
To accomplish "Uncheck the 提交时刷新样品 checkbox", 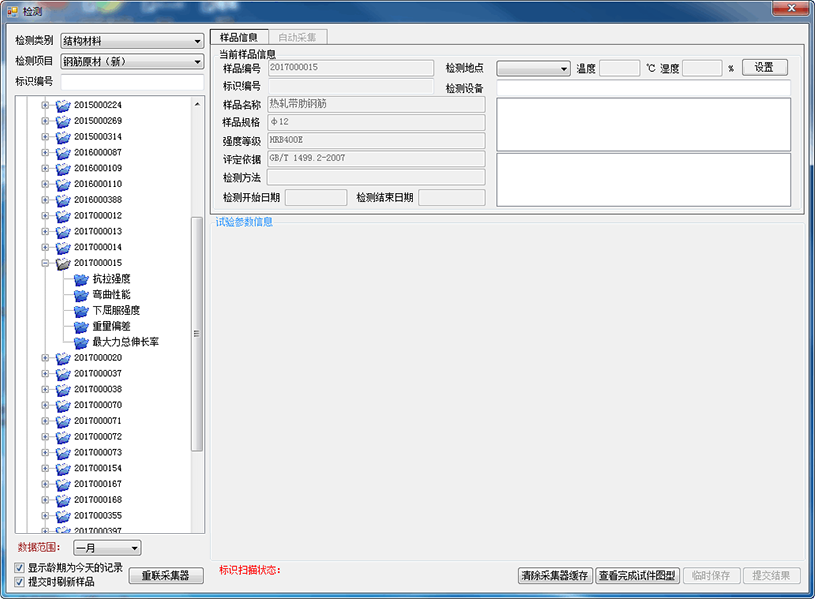I will [20, 581].
